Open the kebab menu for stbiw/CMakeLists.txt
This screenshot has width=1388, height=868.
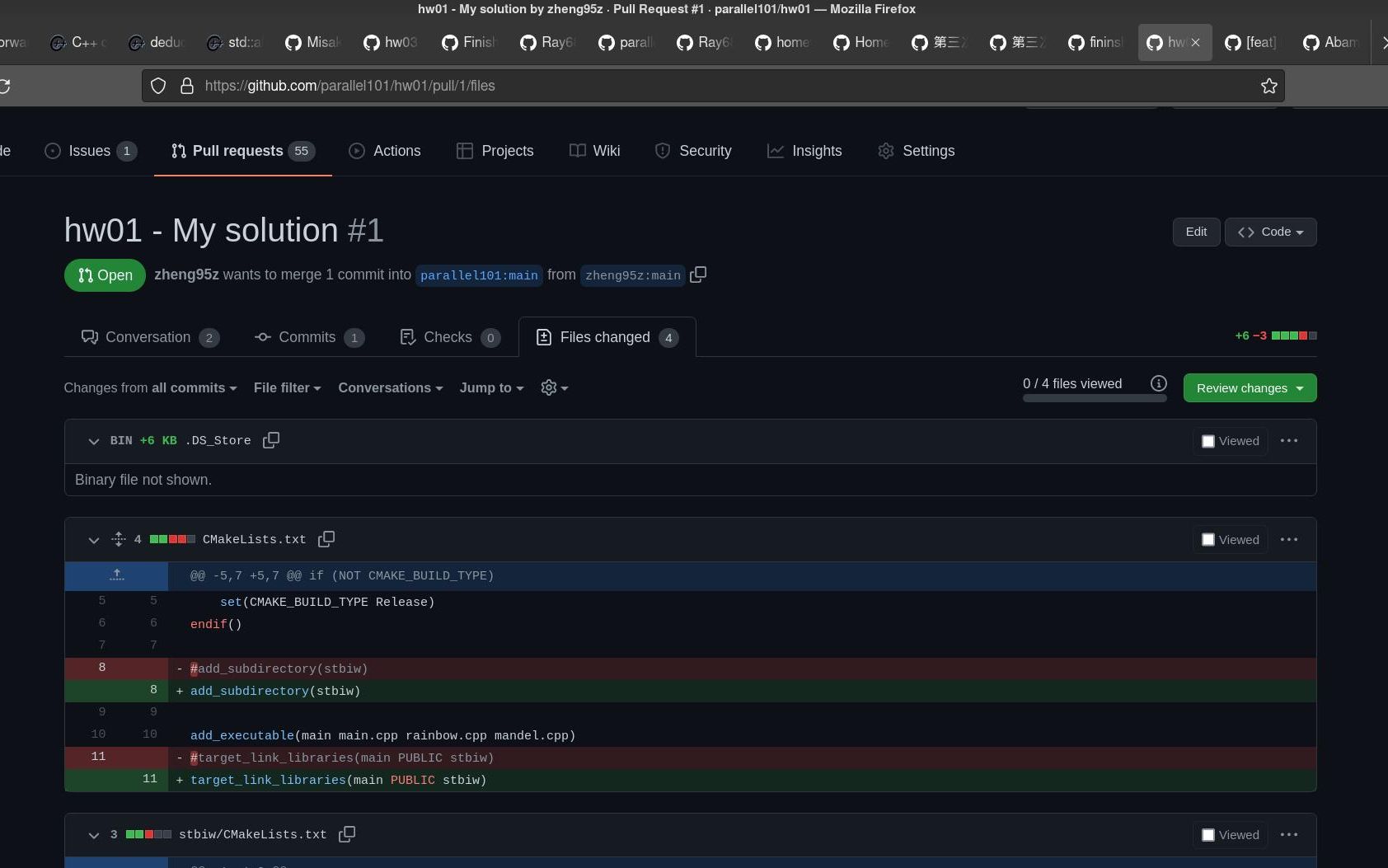tap(1288, 834)
